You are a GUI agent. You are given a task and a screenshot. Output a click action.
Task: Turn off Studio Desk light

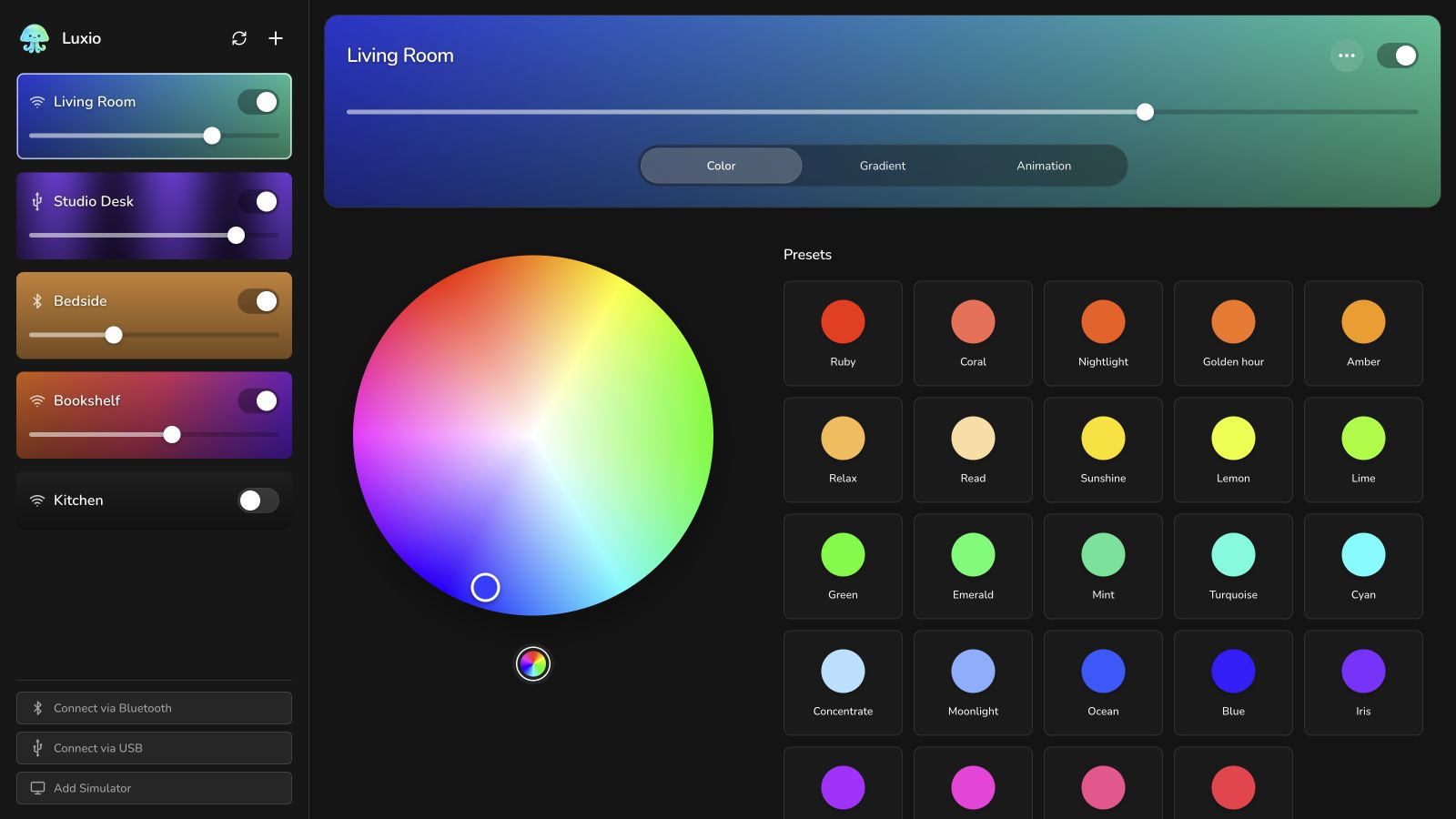258,201
